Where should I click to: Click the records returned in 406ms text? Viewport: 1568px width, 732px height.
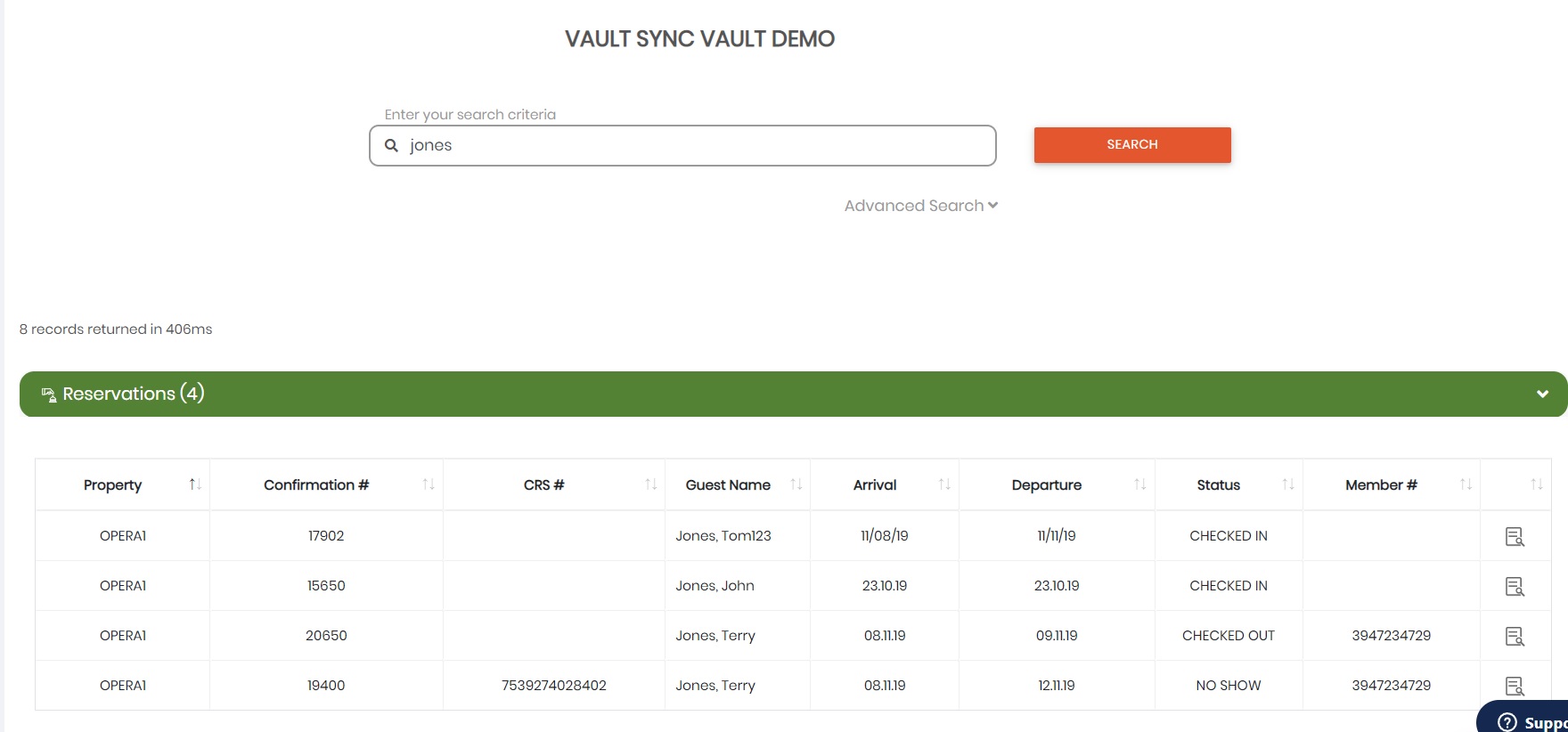(116, 329)
